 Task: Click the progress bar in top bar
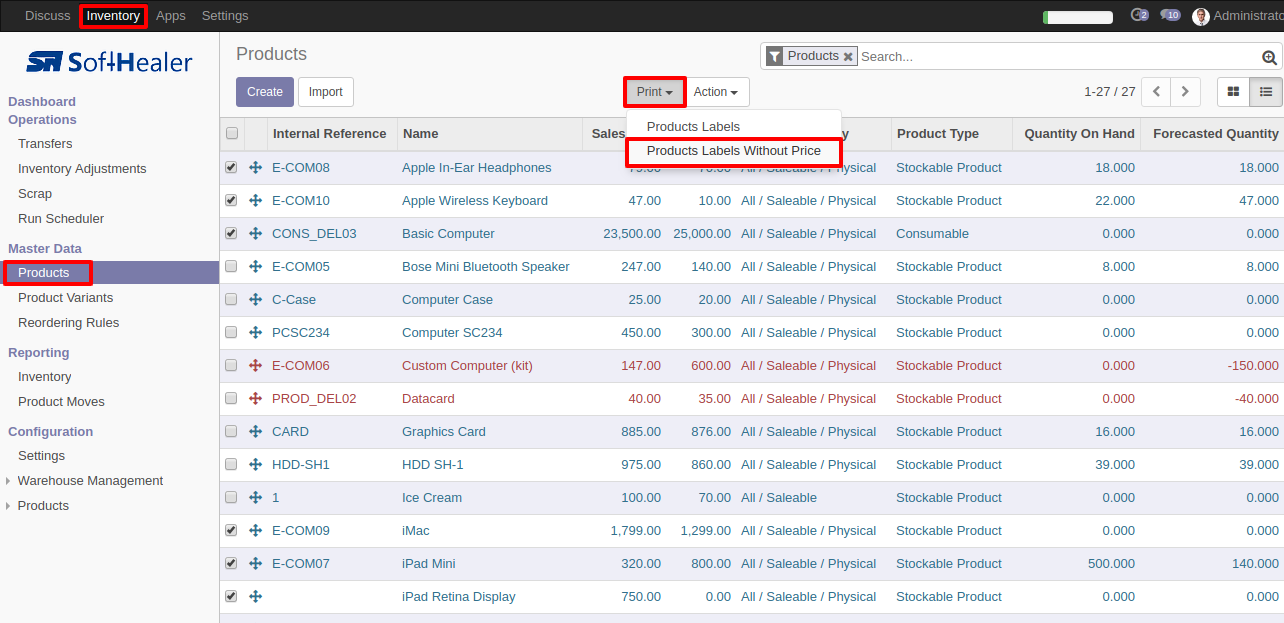pyautogui.click(x=1078, y=17)
